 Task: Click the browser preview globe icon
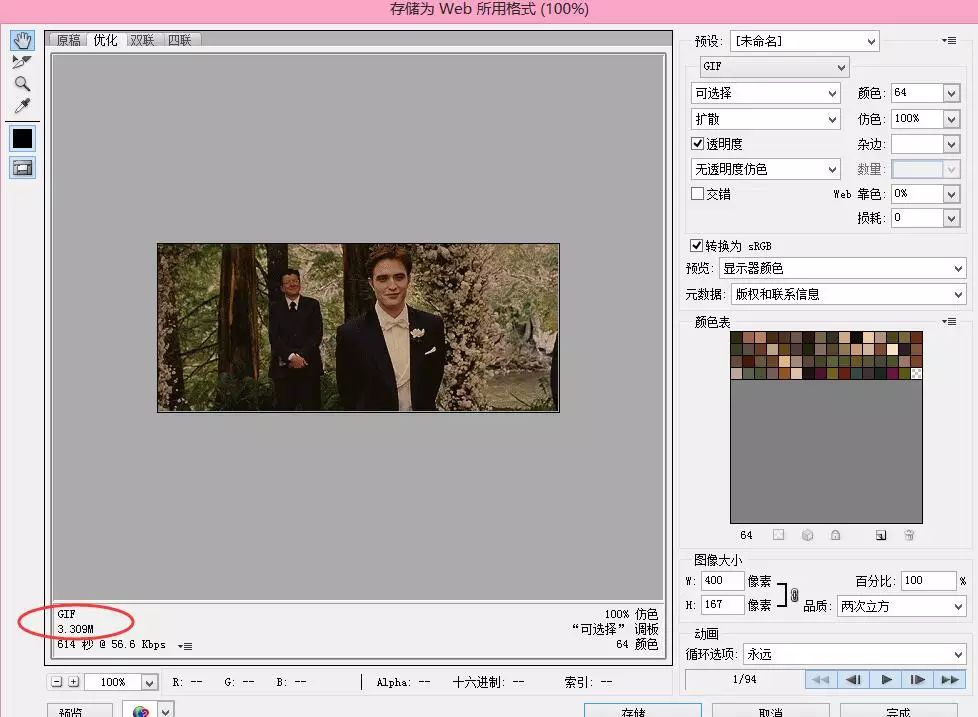coord(140,711)
